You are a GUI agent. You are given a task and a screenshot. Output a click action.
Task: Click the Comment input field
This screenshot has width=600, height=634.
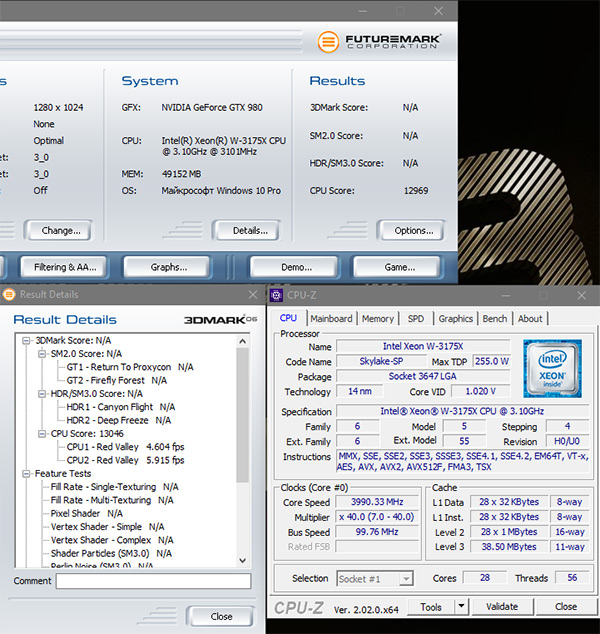(x=153, y=581)
